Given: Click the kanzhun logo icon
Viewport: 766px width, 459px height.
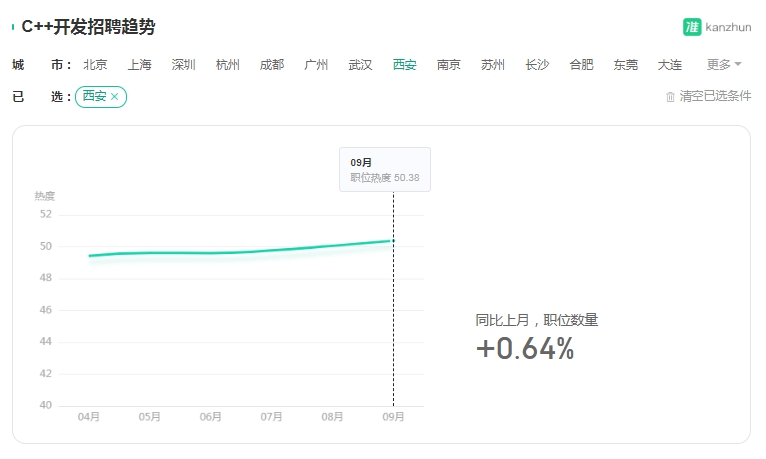Looking at the screenshot, I should pos(692,27).
